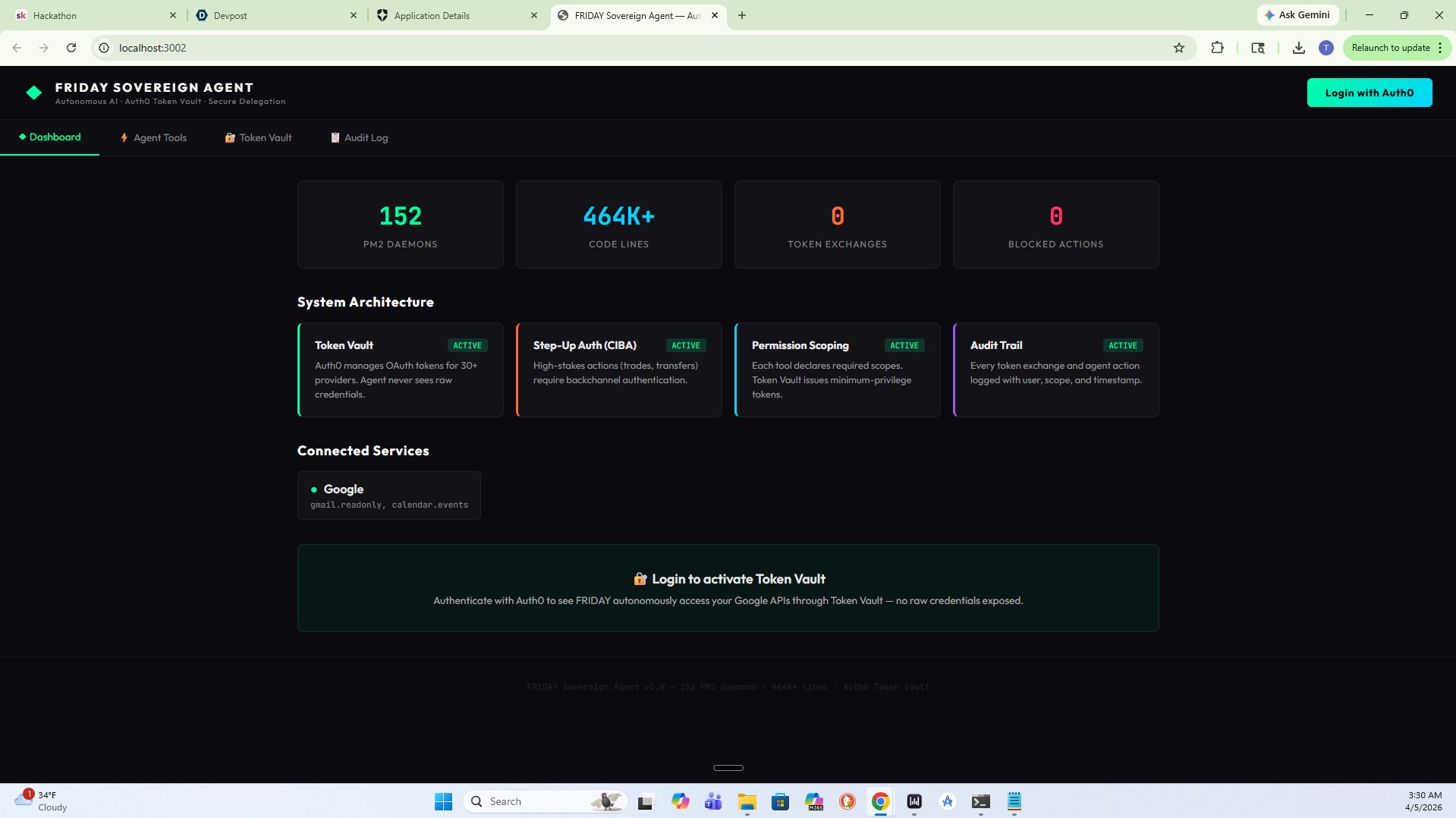Click Login with Auth0 button
Screen dimensions: 1456x818
[1369, 93]
